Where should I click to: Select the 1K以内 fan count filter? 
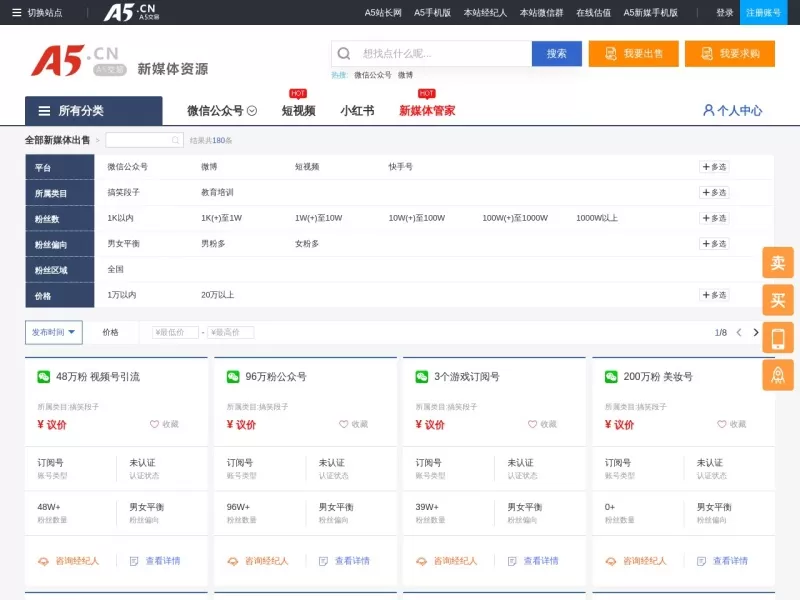point(120,217)
